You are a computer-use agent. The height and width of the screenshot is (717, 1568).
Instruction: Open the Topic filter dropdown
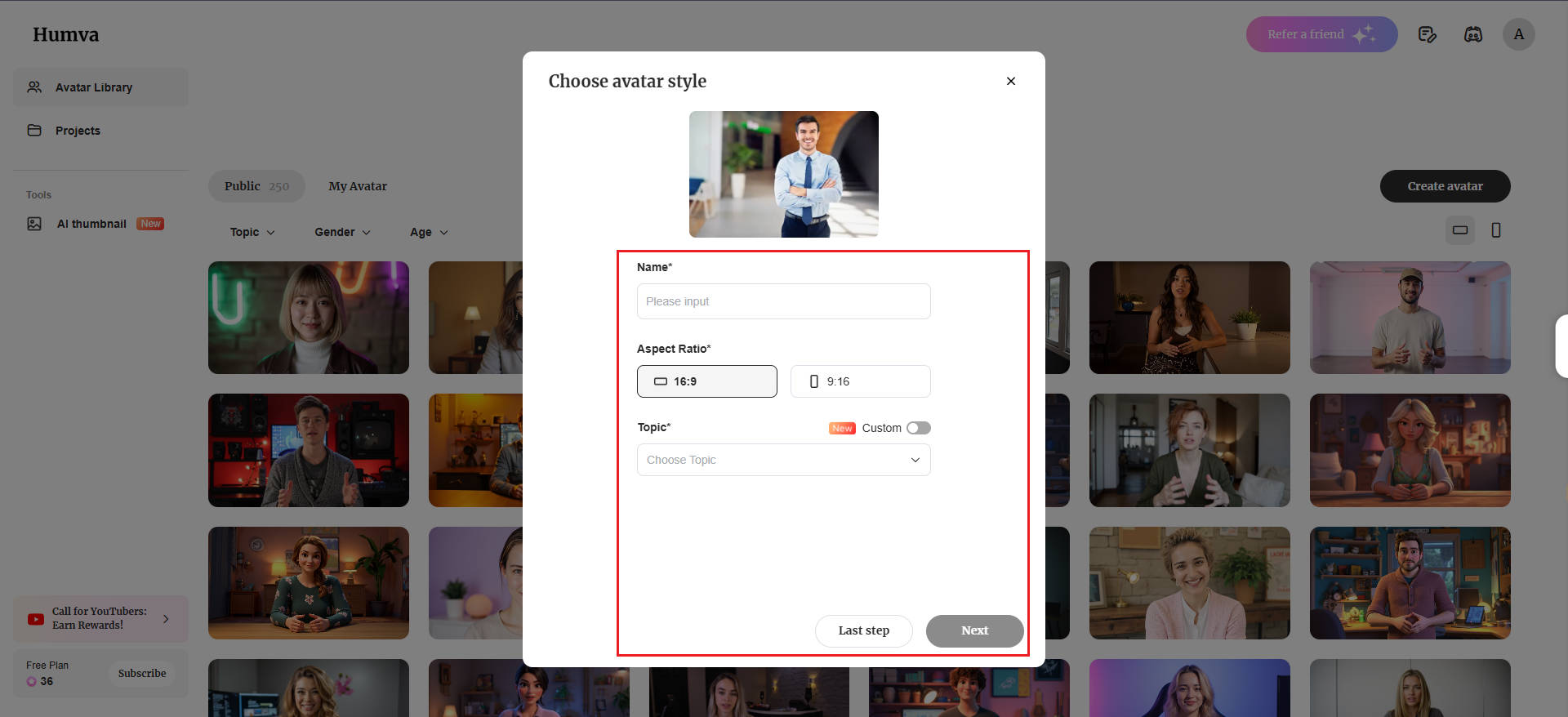pyautogui.click(x=252, y=232)
